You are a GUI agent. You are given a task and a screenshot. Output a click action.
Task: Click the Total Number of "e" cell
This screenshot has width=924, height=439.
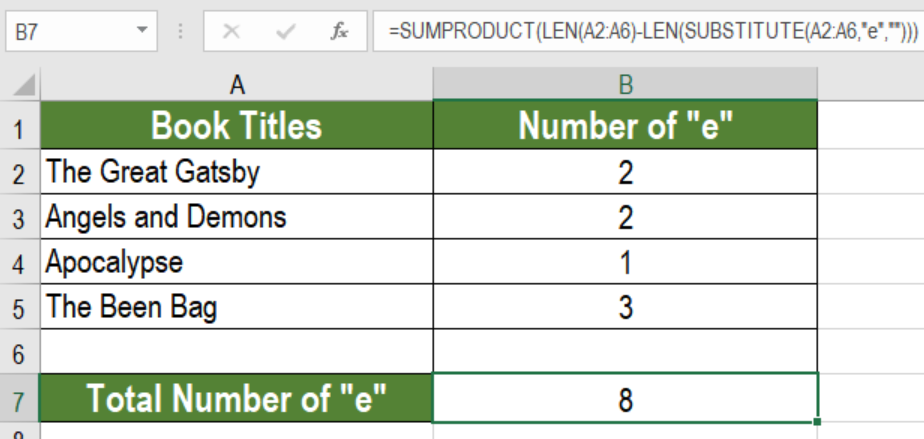pyautogui.click(x=237, y=398)
